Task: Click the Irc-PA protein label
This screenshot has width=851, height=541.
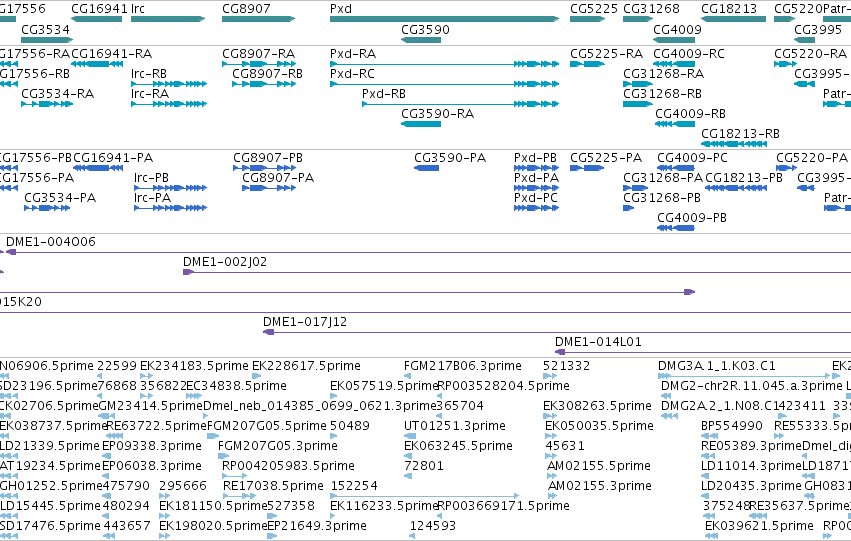Action: click(x=153, y=198)
